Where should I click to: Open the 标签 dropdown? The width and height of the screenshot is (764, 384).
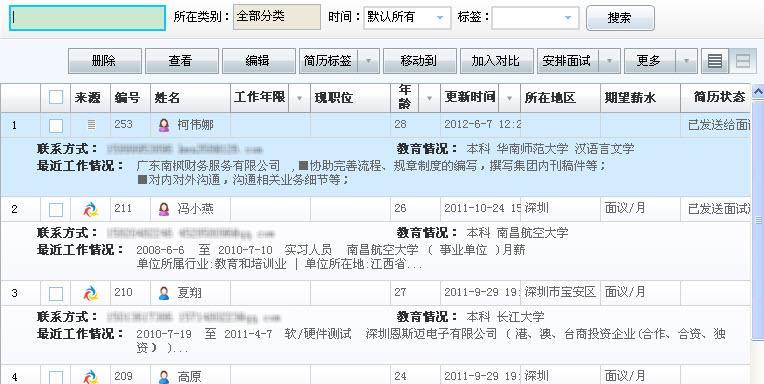[535, 18]
